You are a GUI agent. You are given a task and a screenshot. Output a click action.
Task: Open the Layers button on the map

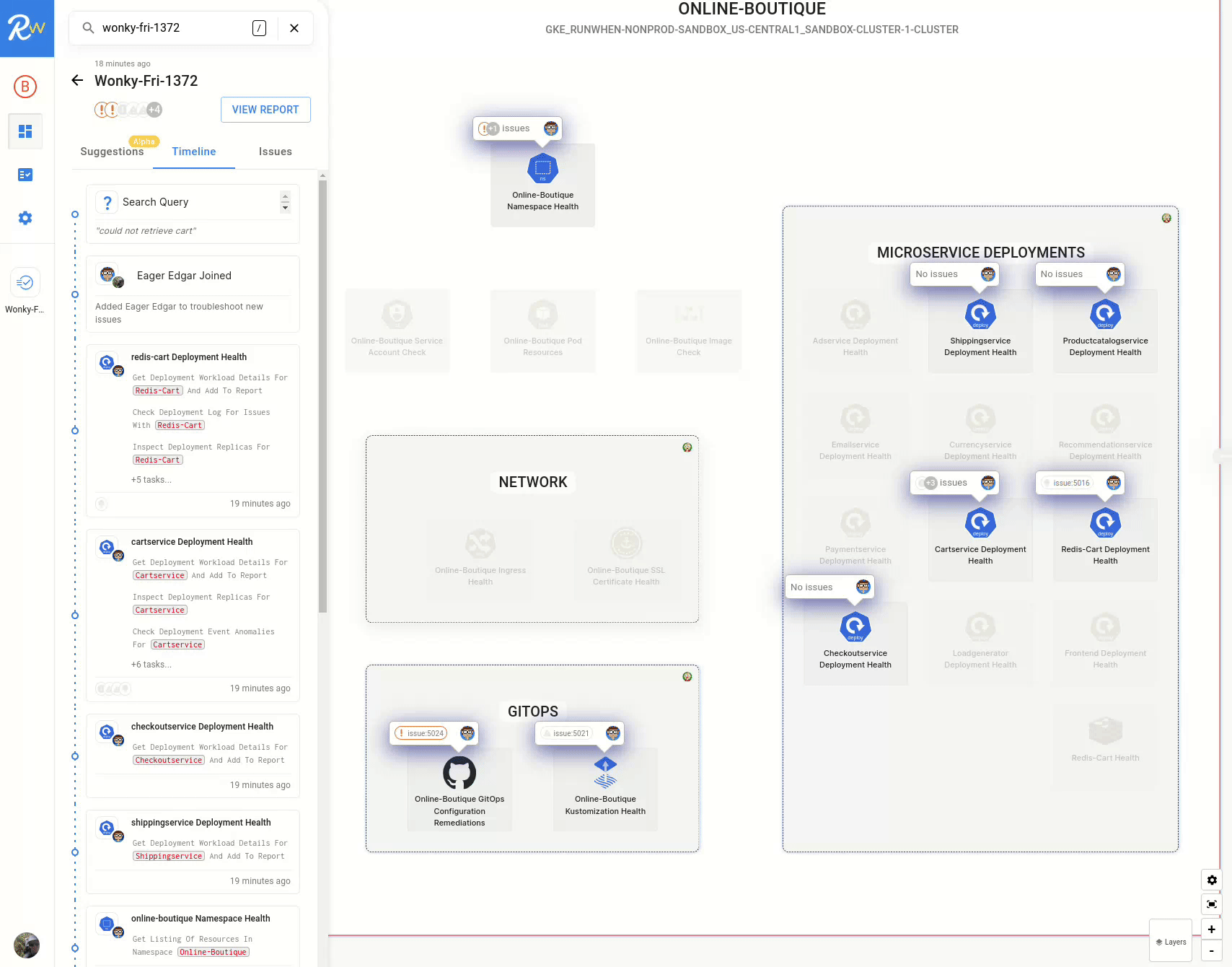point(1171,942)
